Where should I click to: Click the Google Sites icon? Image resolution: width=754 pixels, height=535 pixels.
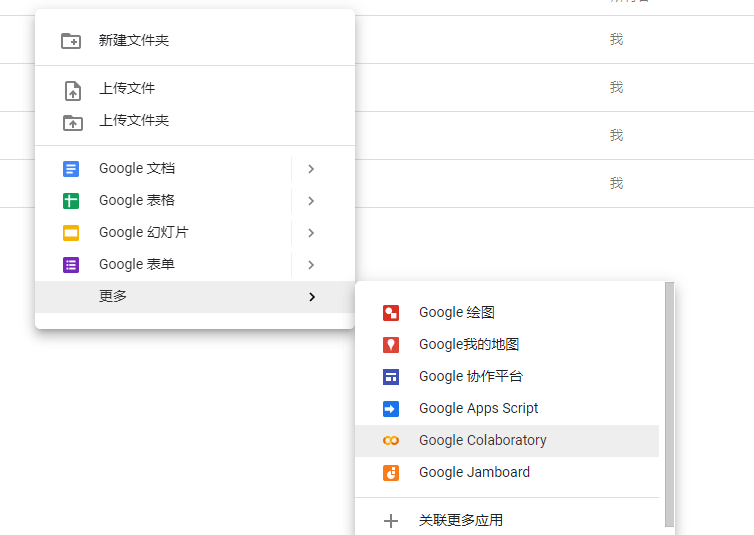tap(391, 377)
